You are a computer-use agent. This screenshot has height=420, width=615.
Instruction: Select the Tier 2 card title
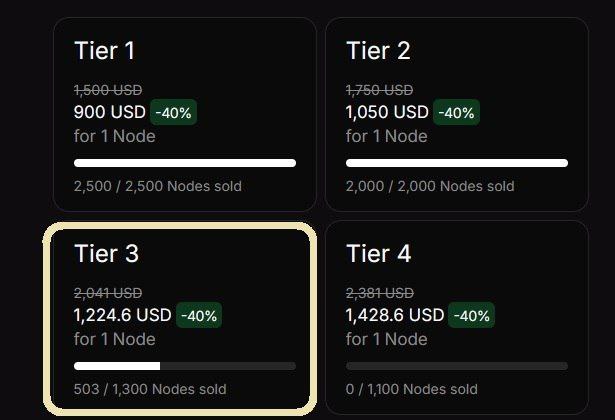(x=378, y=51)
